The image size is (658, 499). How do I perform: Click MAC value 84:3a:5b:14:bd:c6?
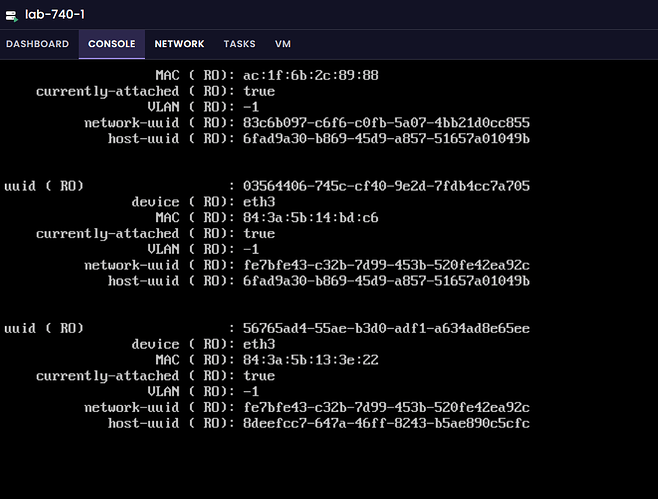tap(311, 217)
